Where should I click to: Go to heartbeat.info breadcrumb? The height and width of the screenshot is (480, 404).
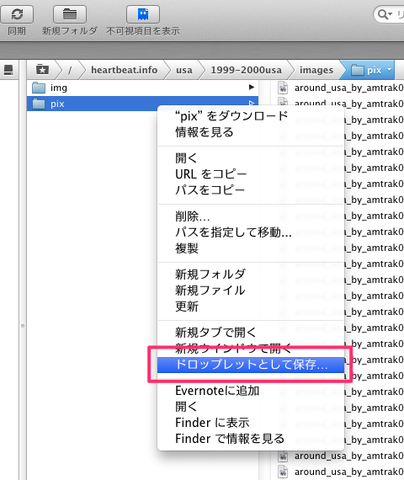click(x=124, y=70)
